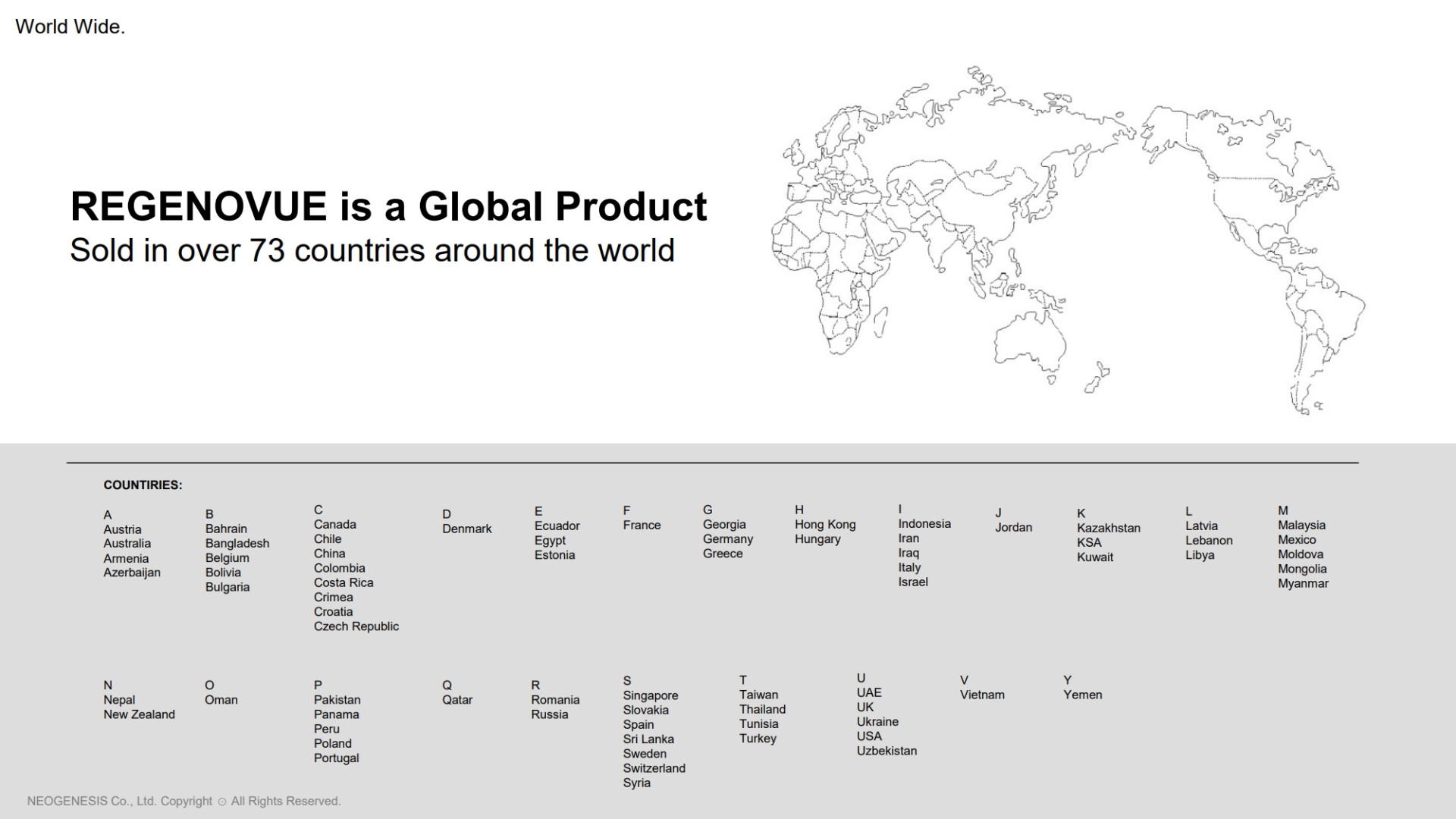Select 'Greece' in the country list
Image resolution: width=1456 pixels, height=819 pixels.
click(723, 554)
